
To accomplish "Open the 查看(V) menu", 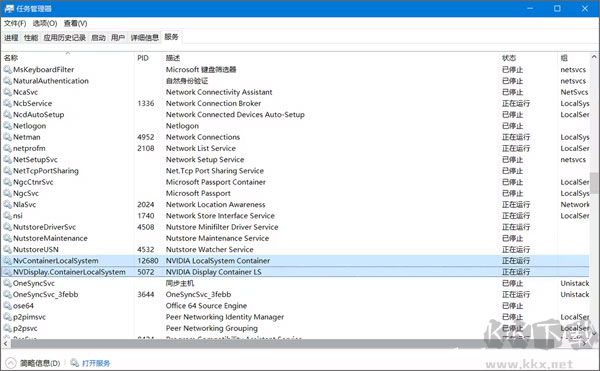I will pyautogui.click(x=75, y=23).
